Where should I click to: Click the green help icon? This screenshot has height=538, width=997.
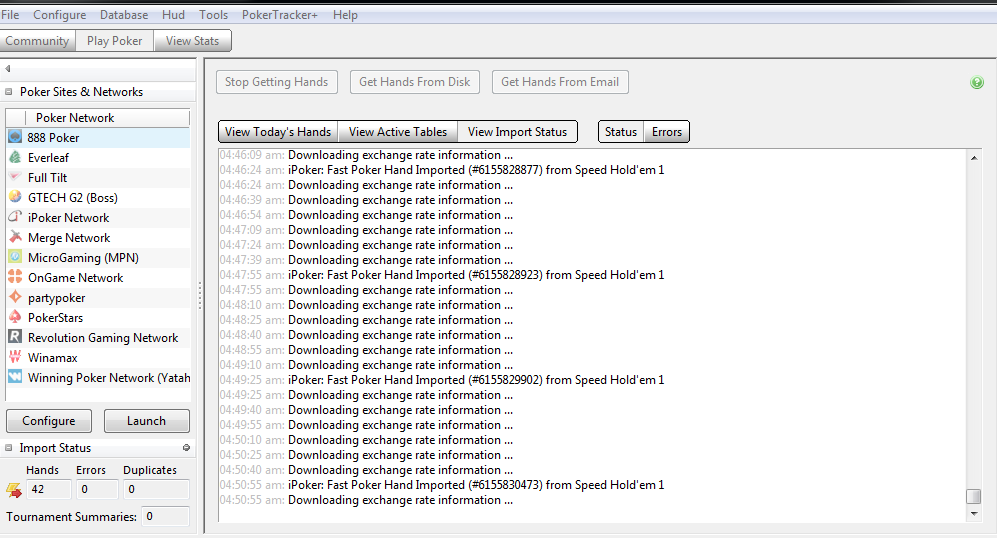pos(977,83)
